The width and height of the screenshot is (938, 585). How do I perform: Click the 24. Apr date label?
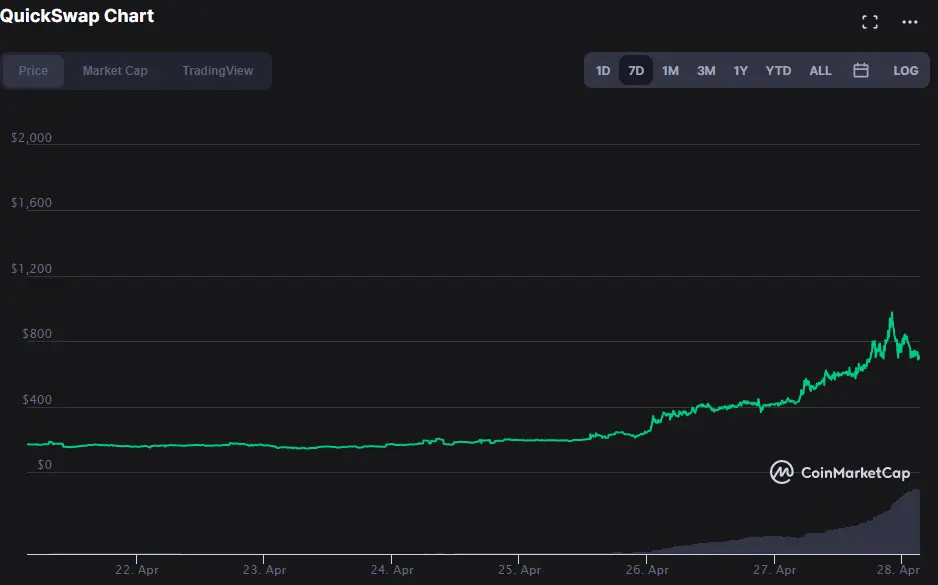tap(392, 570)
